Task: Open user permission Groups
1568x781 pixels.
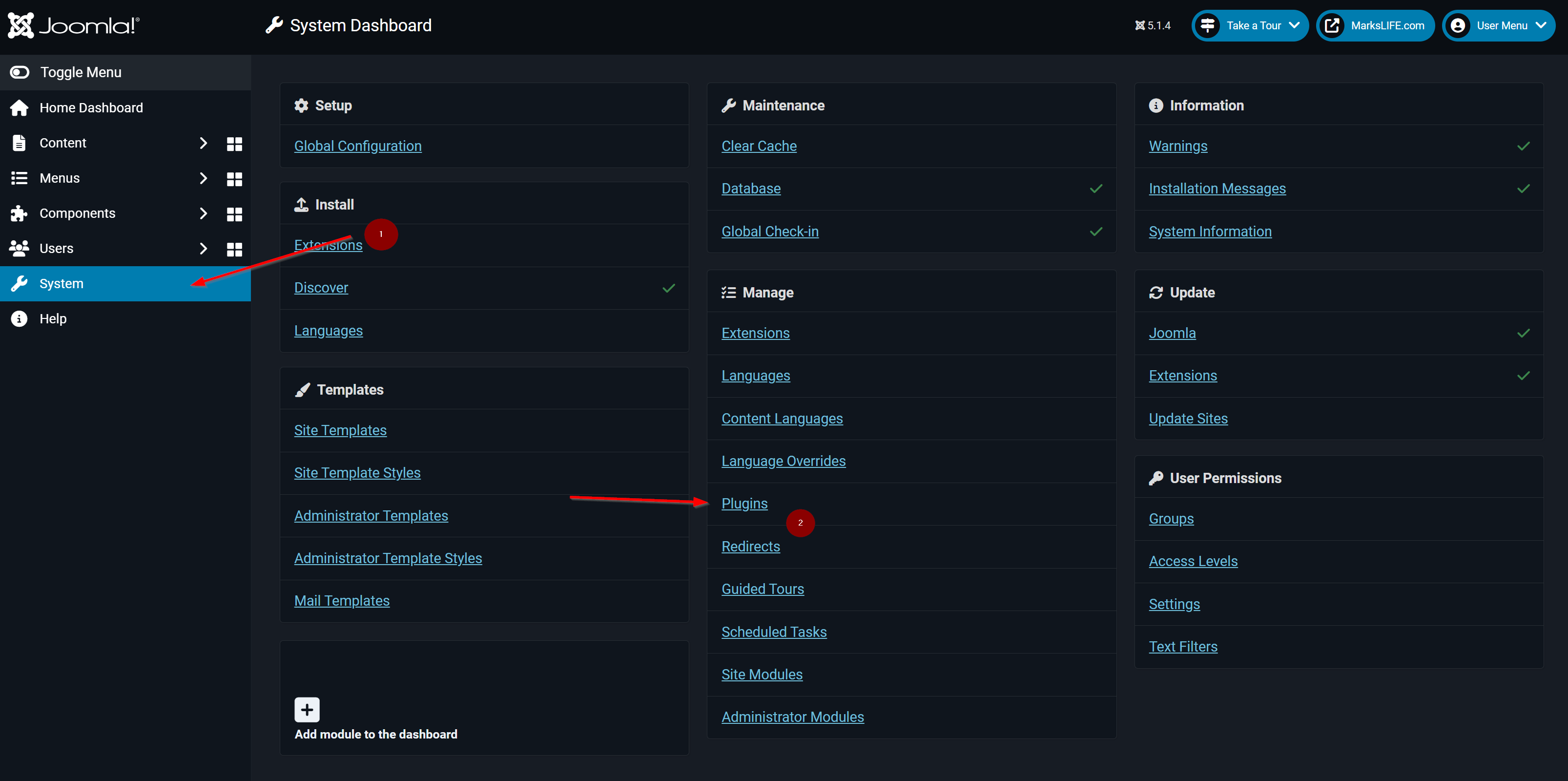Action: [1171, 519]
